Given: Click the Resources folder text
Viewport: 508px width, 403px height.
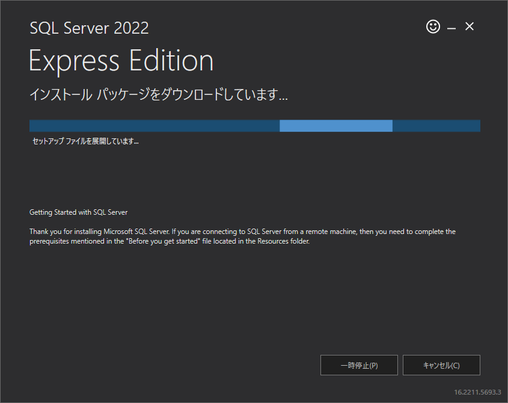Looking at the screenshot, I should [x=283, y=241].
